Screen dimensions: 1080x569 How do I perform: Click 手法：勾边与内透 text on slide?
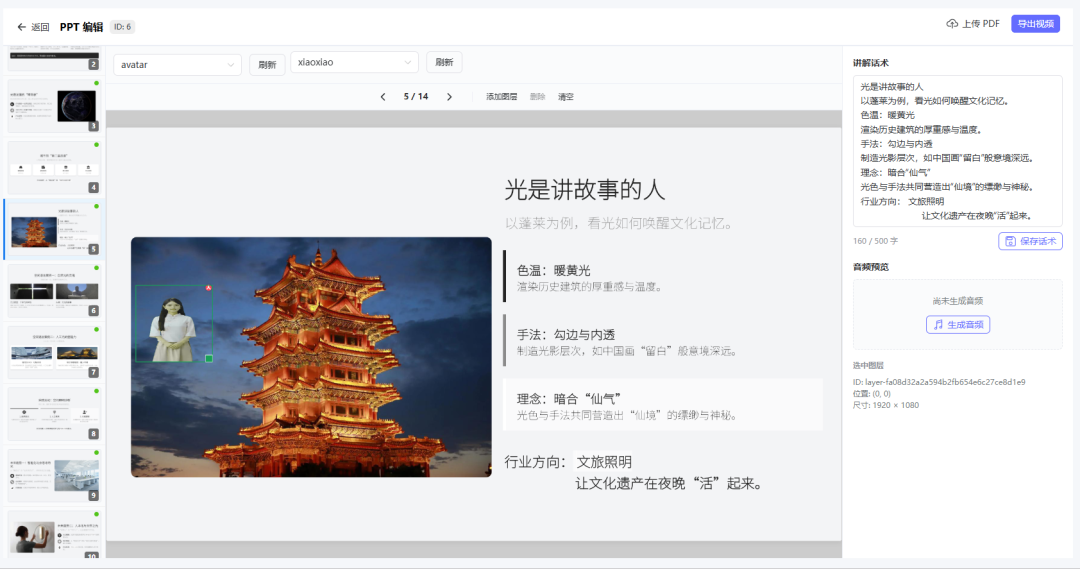[566, 334]
